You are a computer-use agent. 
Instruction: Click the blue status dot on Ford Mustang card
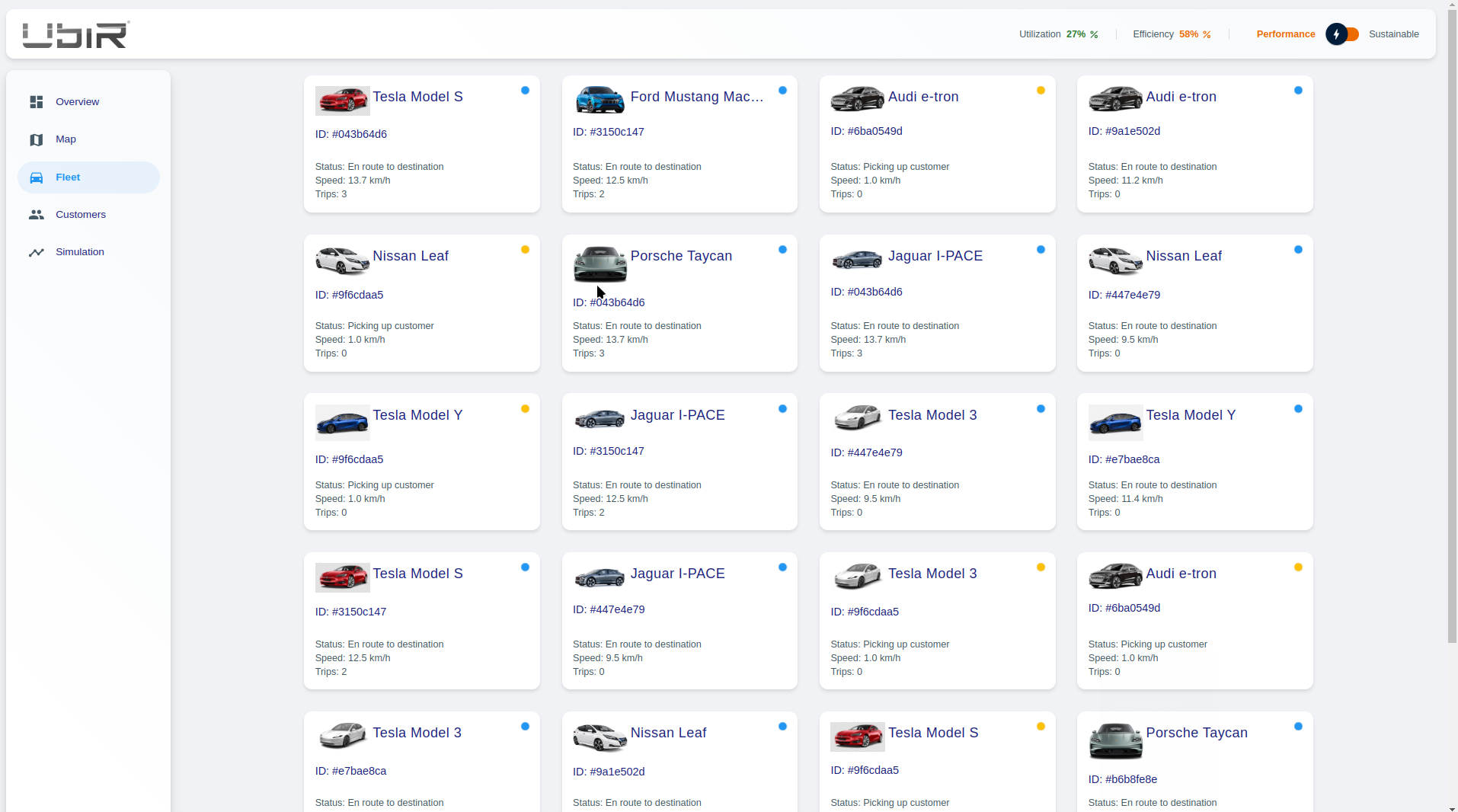782,91
